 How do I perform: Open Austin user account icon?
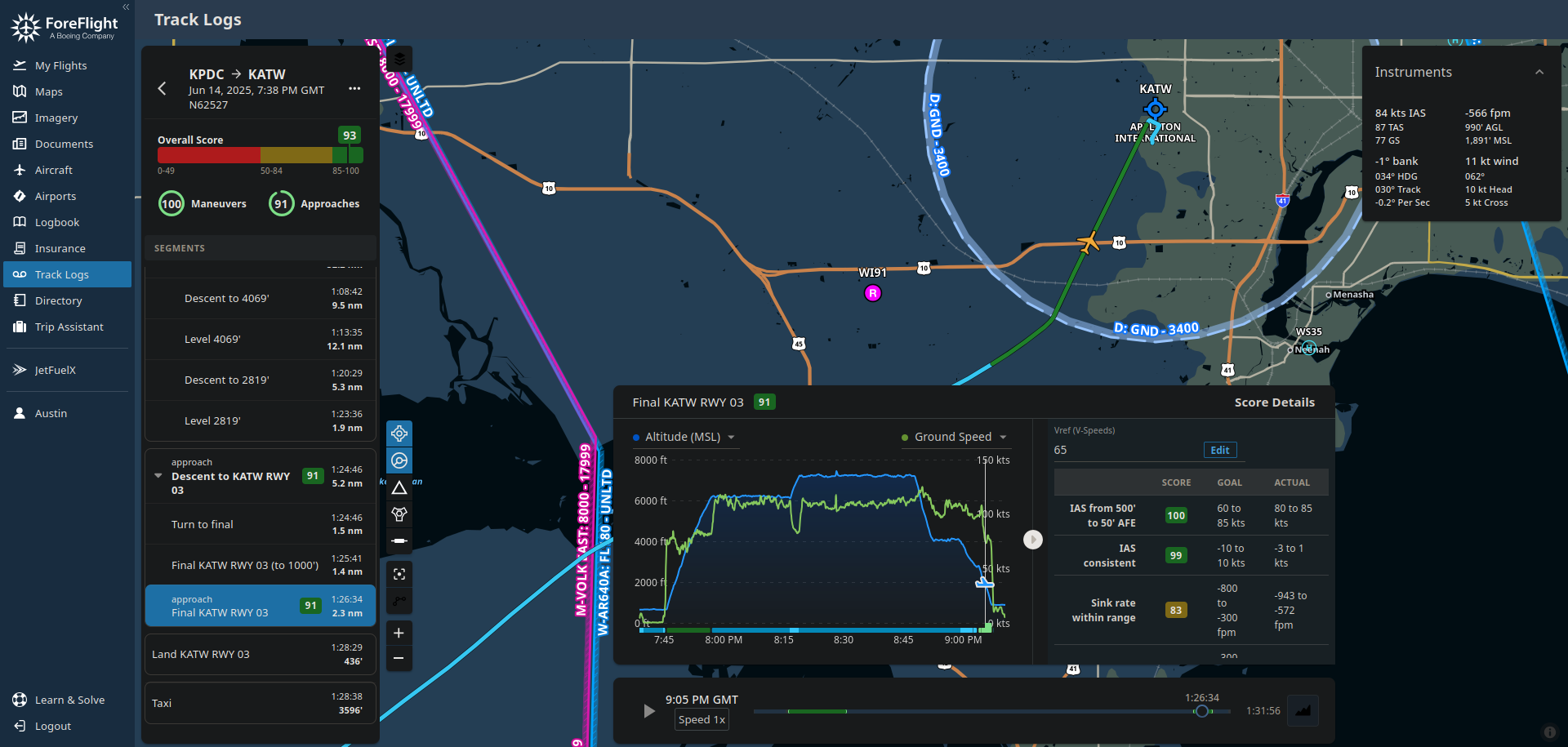pos(20,413)
